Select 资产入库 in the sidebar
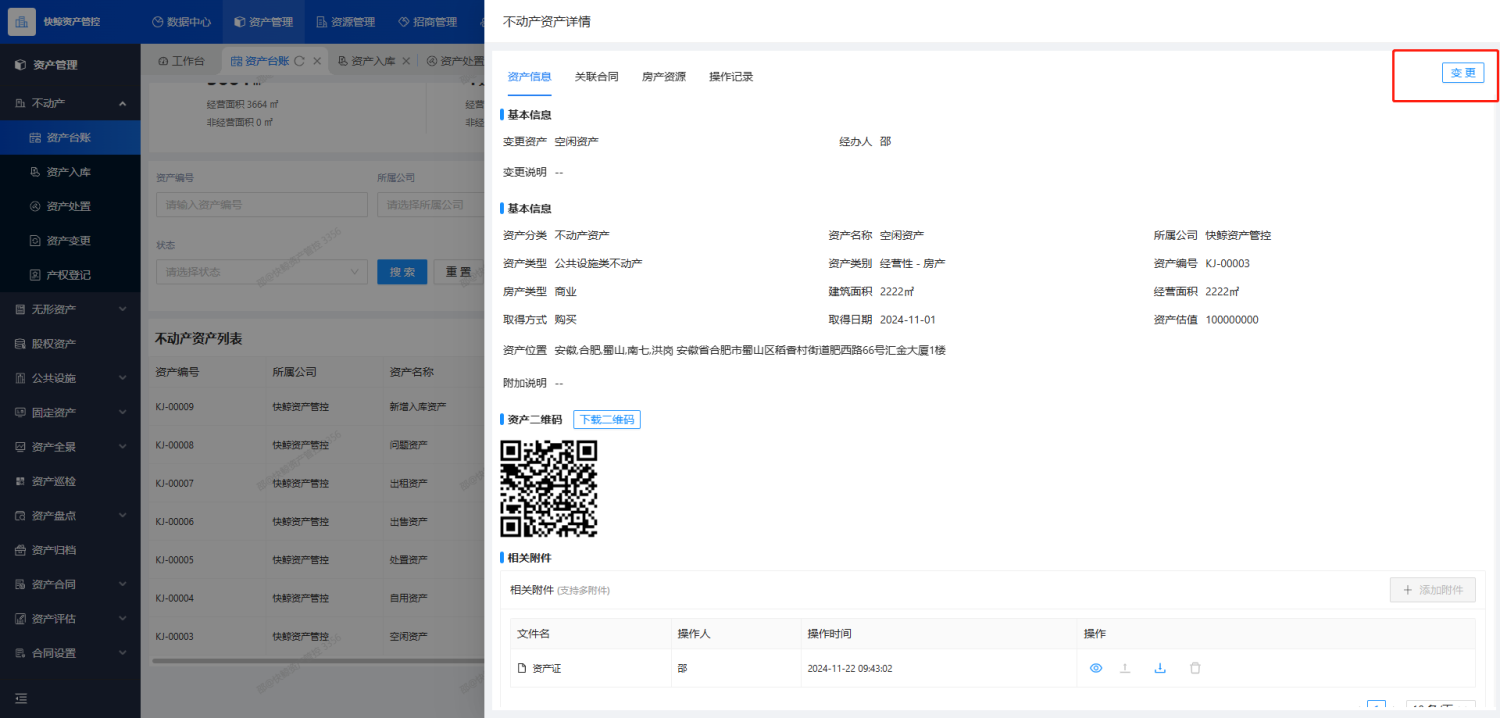 [x=70, y=172]
